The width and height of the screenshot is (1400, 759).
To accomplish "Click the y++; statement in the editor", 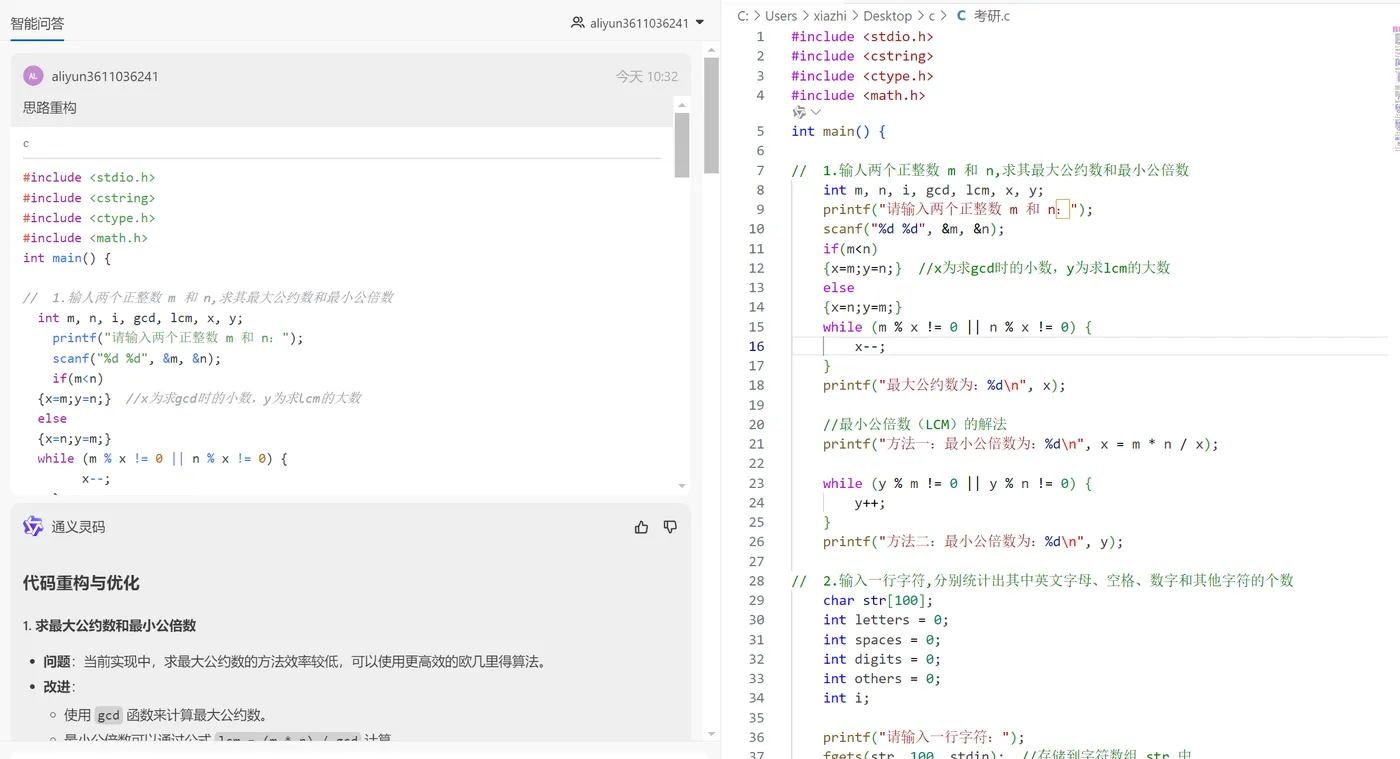I will 870,502.
